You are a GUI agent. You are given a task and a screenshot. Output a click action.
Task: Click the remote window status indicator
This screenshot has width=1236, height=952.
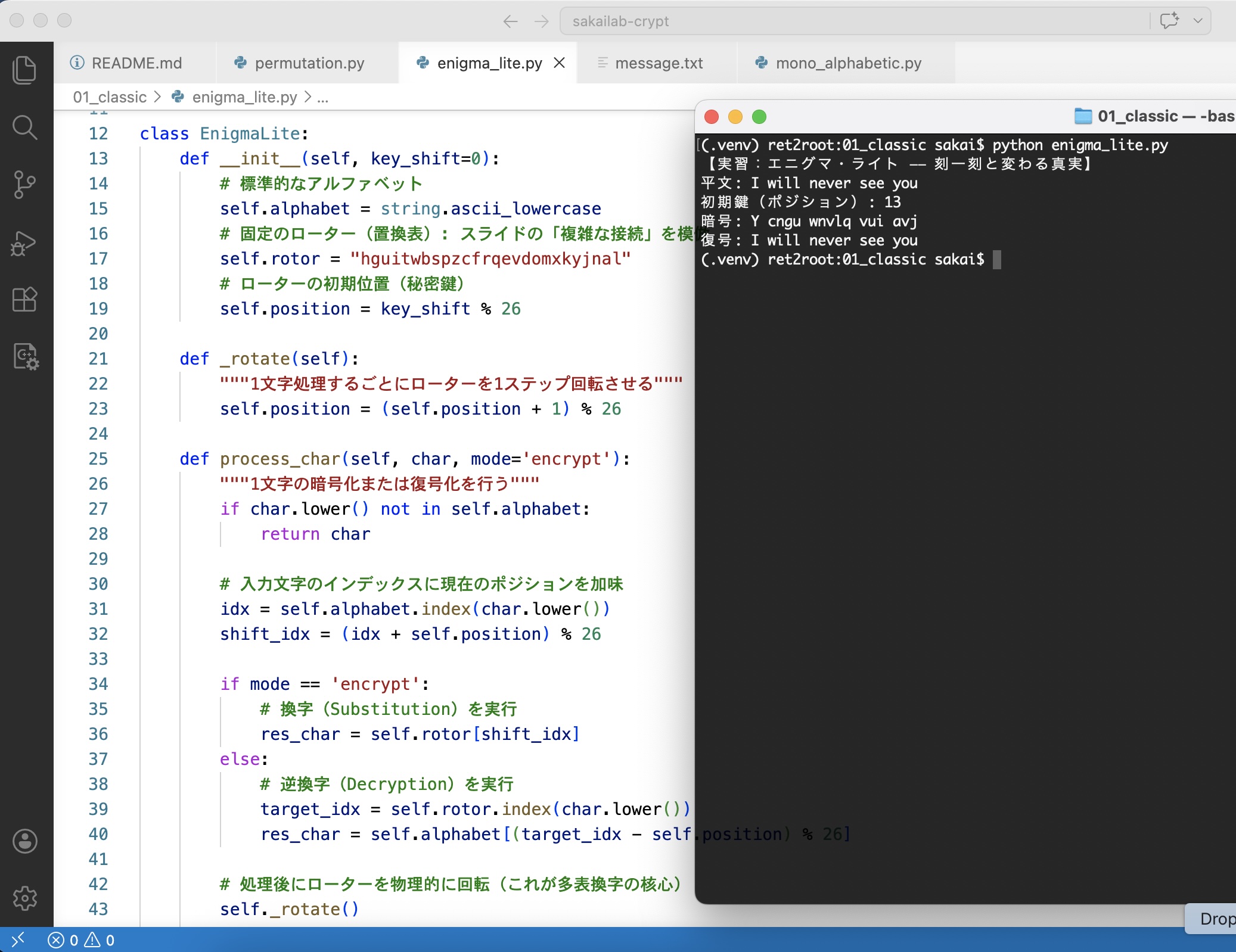click(18, 939)
